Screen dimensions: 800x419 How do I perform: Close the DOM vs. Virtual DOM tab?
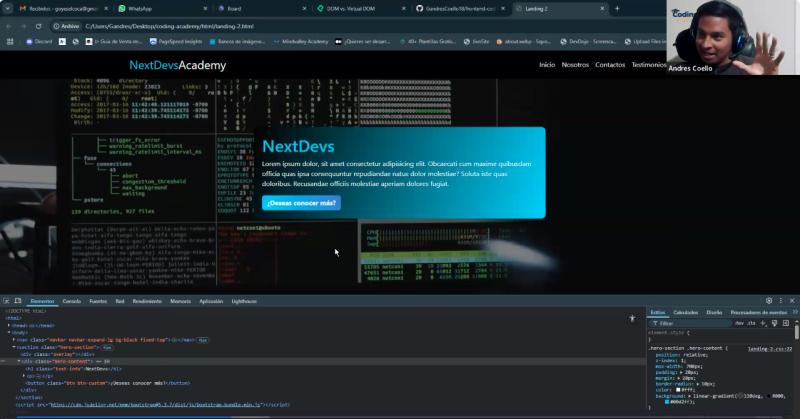[404, 9]
